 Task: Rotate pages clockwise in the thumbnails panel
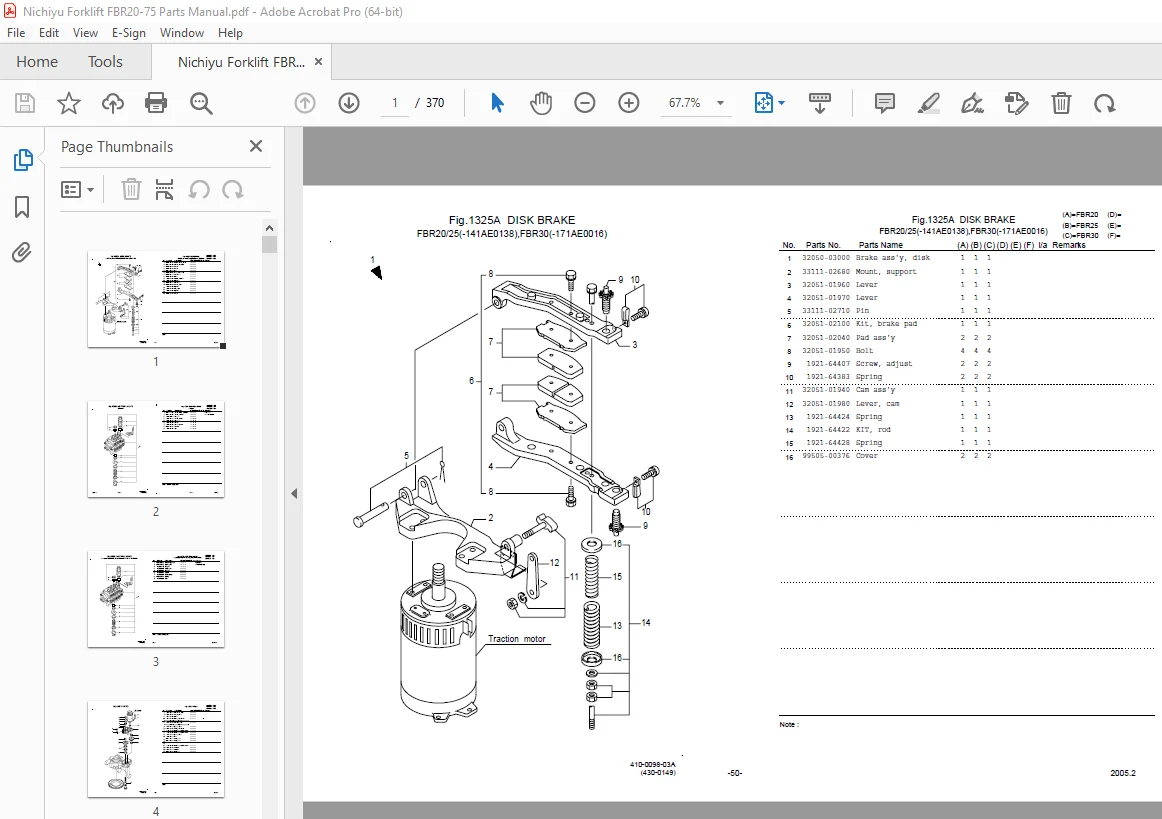pos(233,190)
